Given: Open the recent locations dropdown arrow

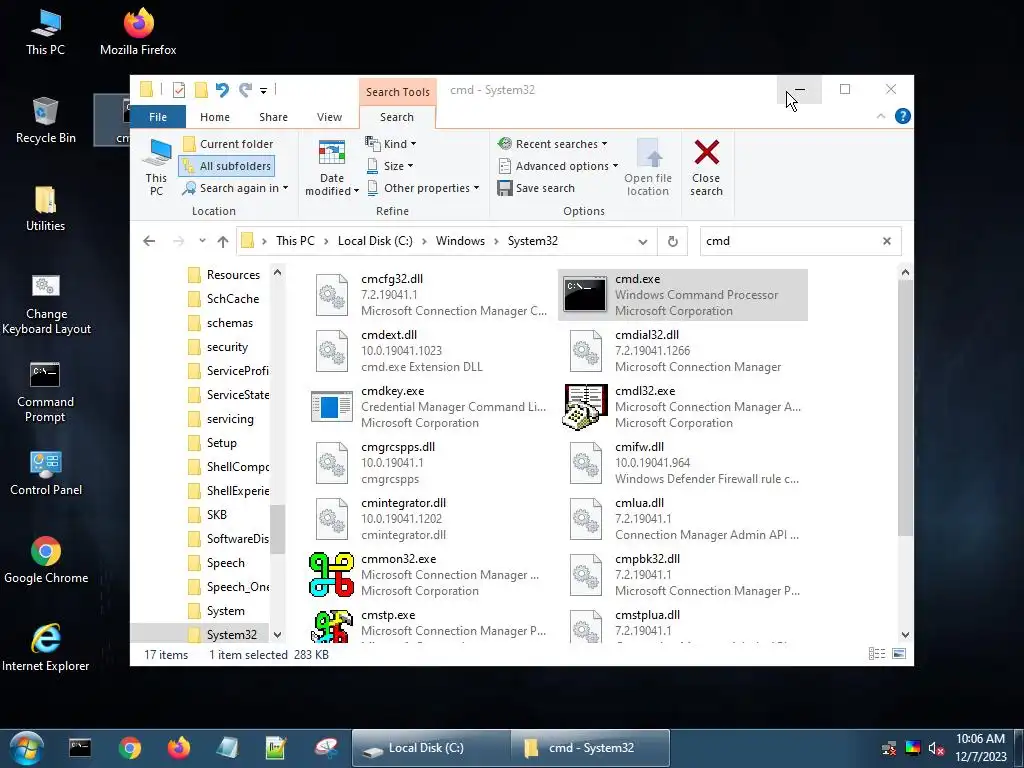Looking at the screenshot, I should pyautogui.click(x=202, y=241).
